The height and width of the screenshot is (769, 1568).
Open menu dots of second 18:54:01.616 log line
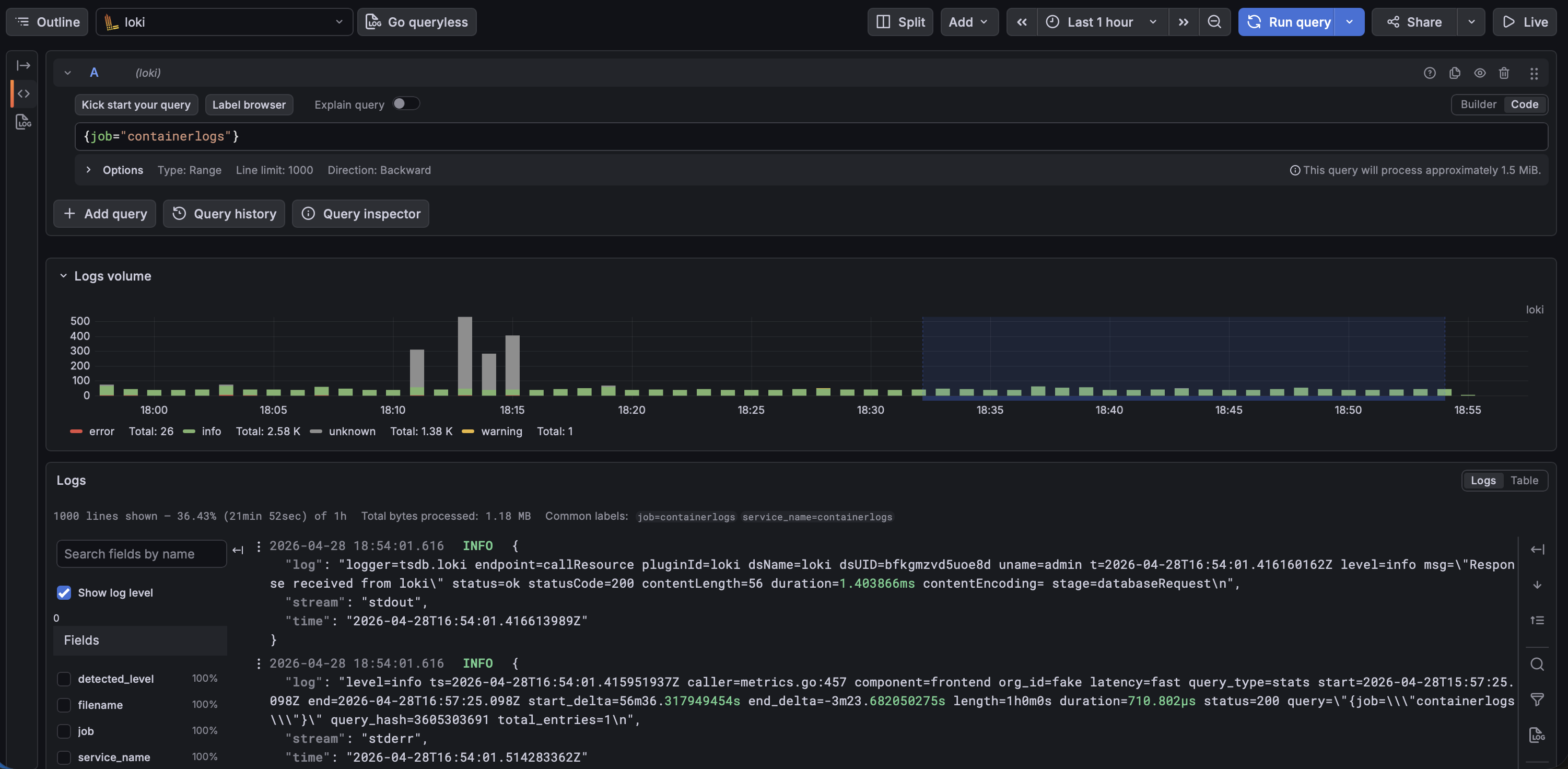click(x=259, y=663)
